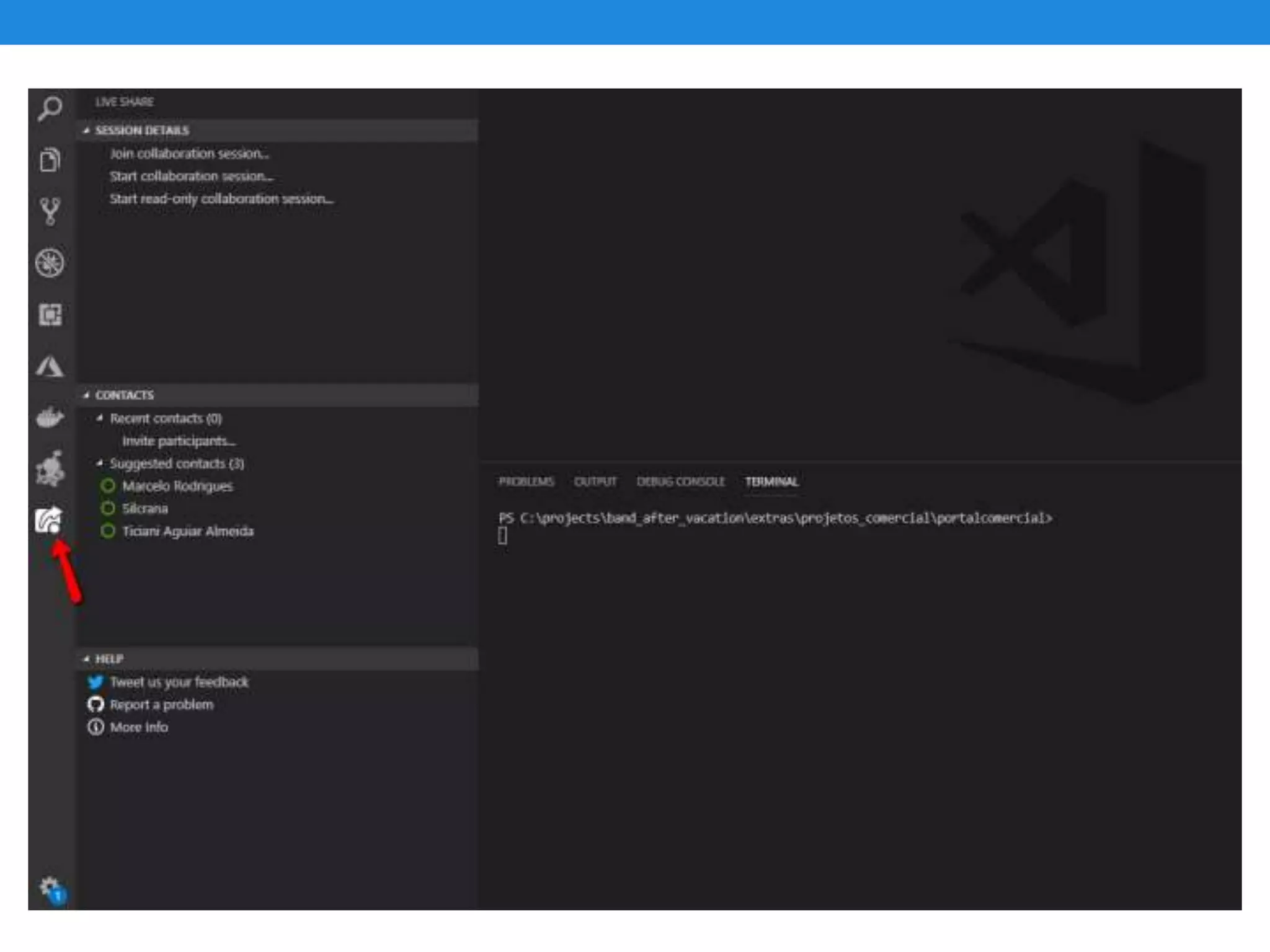Screen dimensions: 1270x952
Task: Open the Debug icon in activity bar
Action: click(x=50, y=263)
